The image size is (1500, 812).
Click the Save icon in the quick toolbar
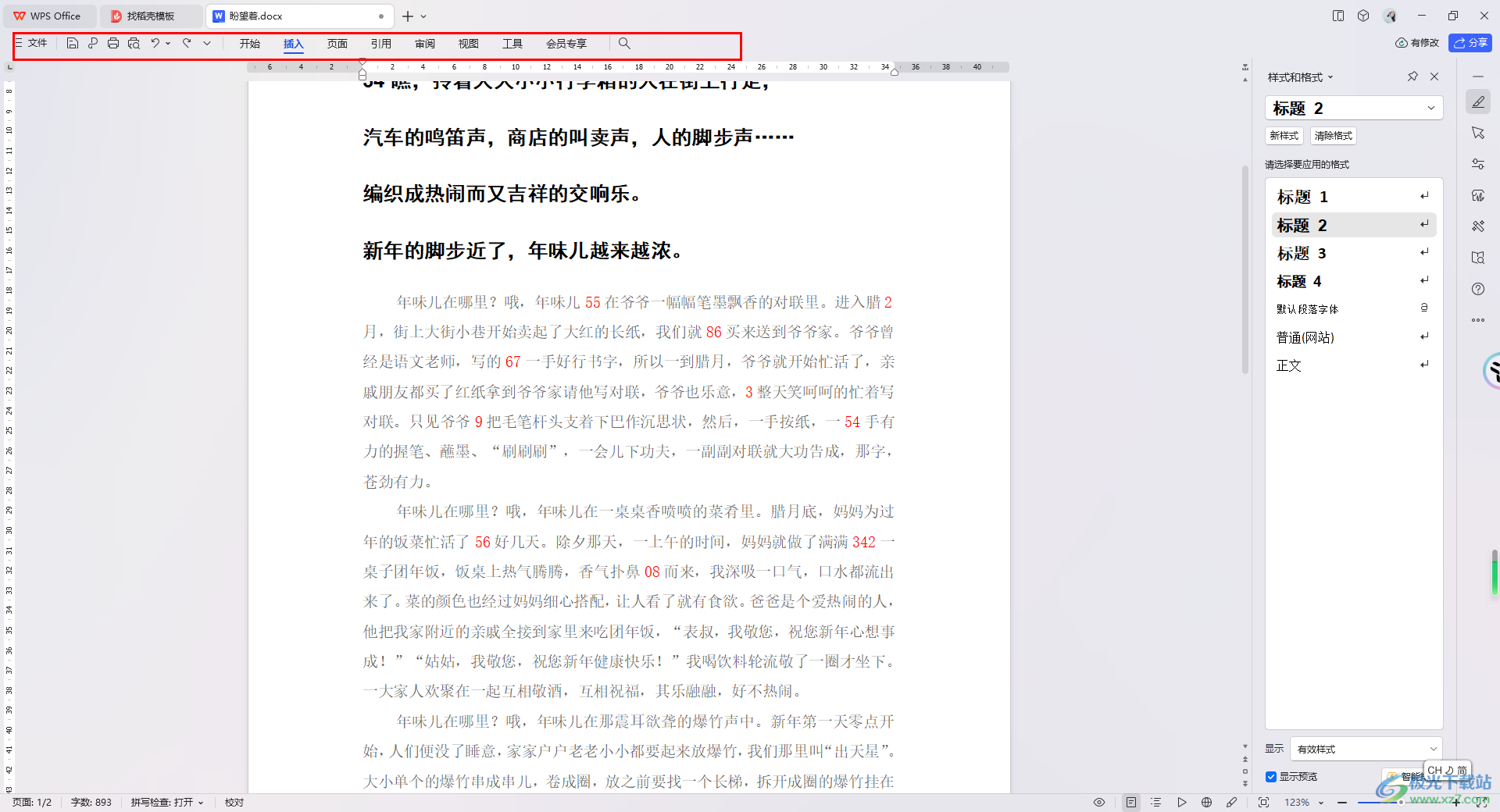tap(72, 44)
